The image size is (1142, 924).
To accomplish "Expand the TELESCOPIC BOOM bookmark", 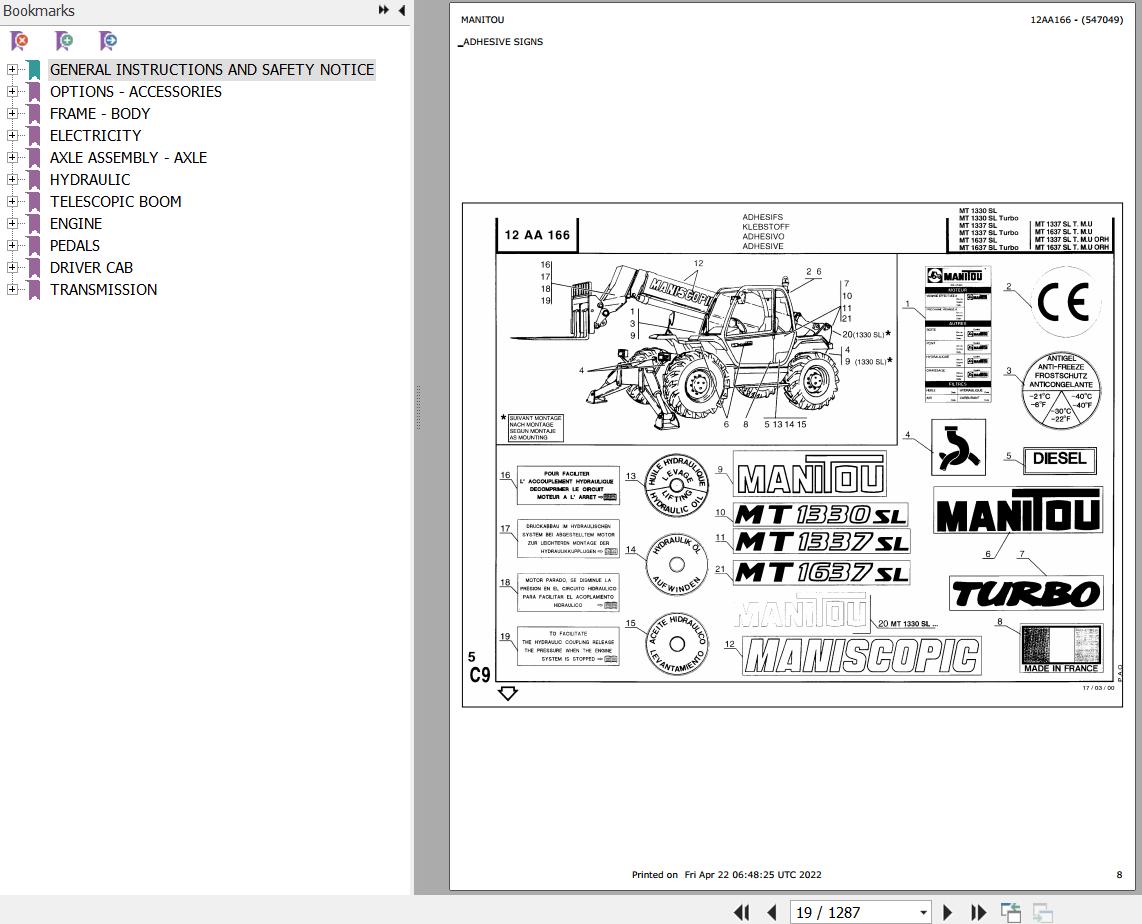I will (11, 201).
